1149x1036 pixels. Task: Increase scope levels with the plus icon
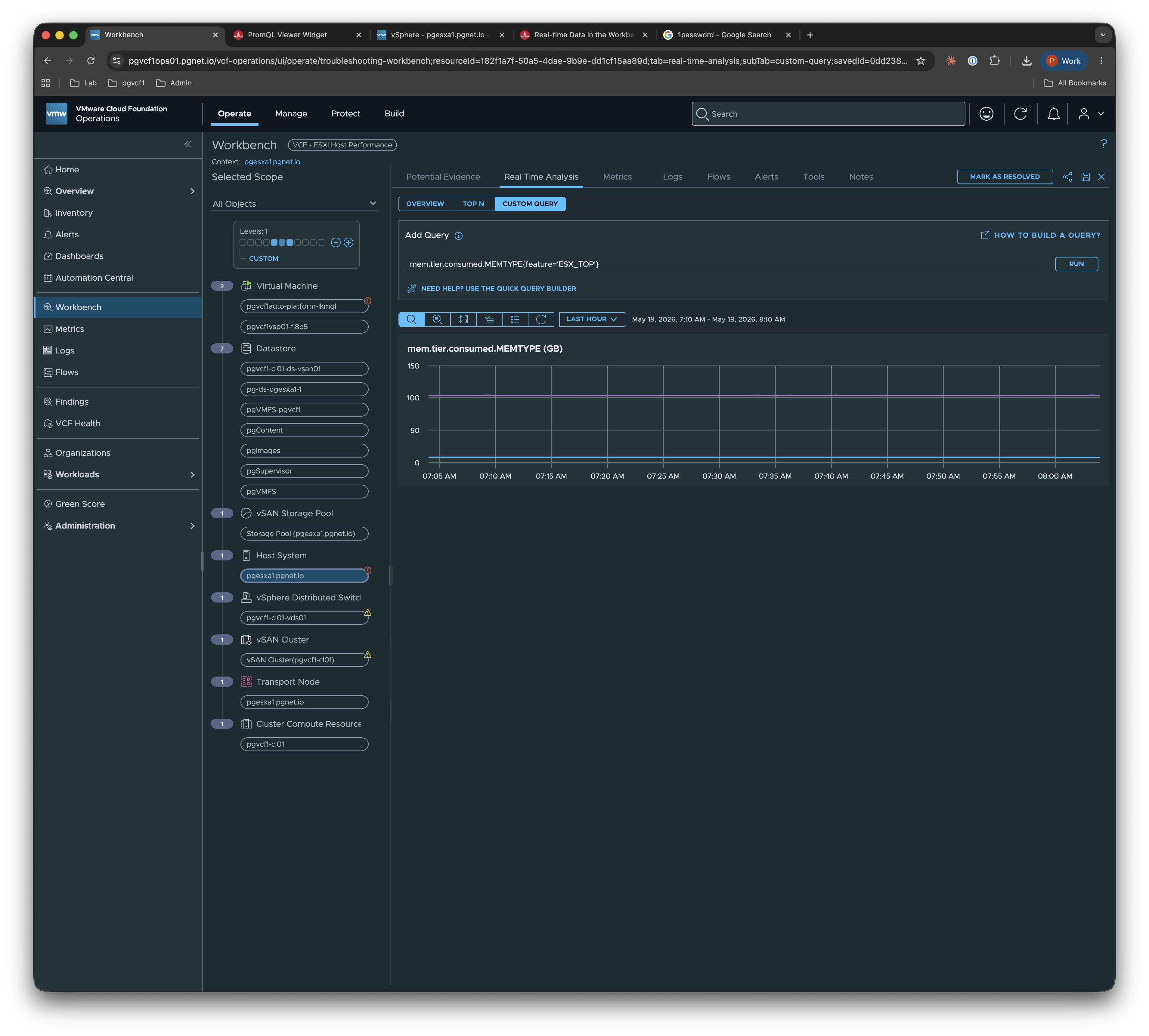click(348, 242)
